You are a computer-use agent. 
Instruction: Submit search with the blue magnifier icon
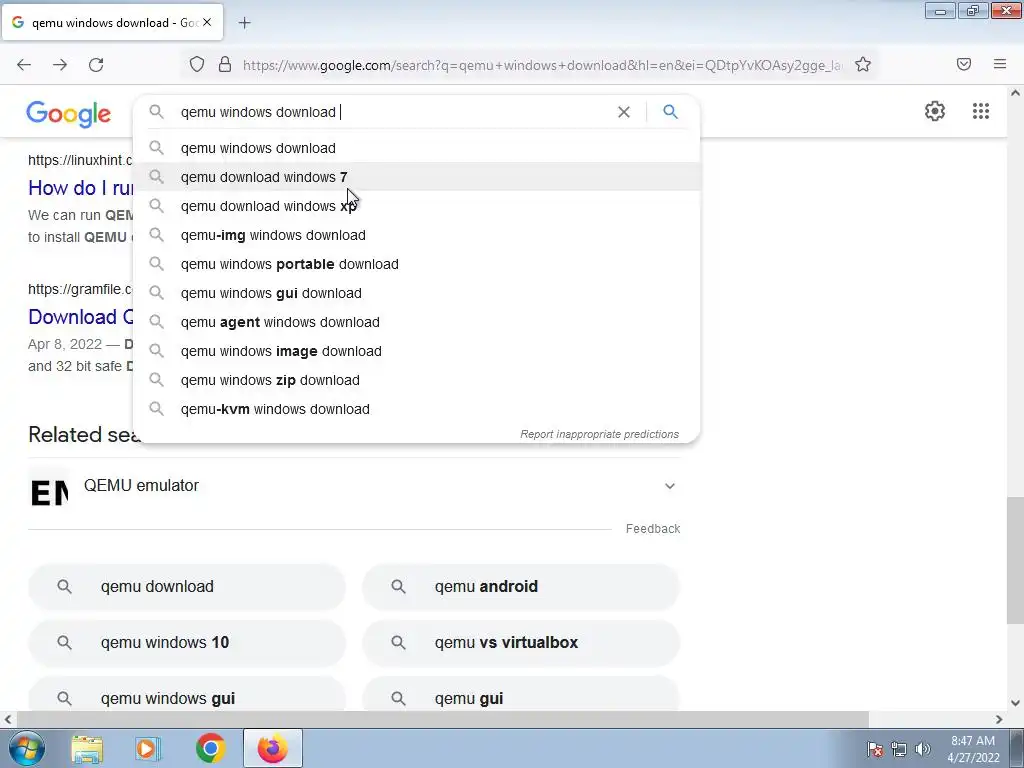670,112
